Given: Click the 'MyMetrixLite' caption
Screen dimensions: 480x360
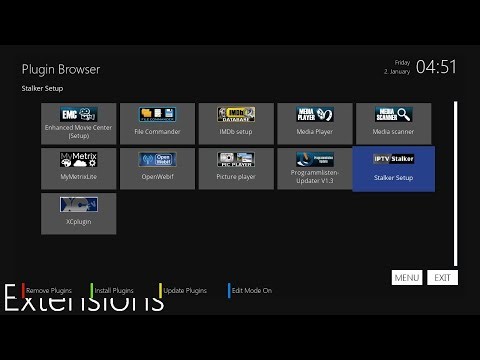Looking at the screenshot, I should tap(79, 177).
